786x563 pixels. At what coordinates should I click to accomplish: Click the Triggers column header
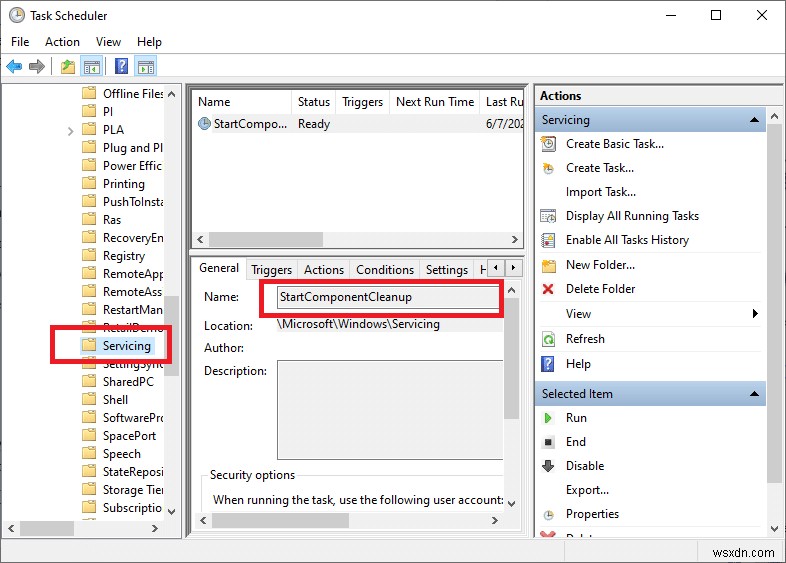click(362, 102)
